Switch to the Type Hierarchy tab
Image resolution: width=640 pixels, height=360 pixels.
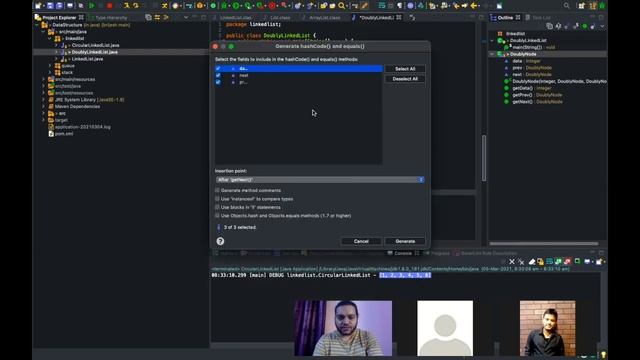pos(108,18)
